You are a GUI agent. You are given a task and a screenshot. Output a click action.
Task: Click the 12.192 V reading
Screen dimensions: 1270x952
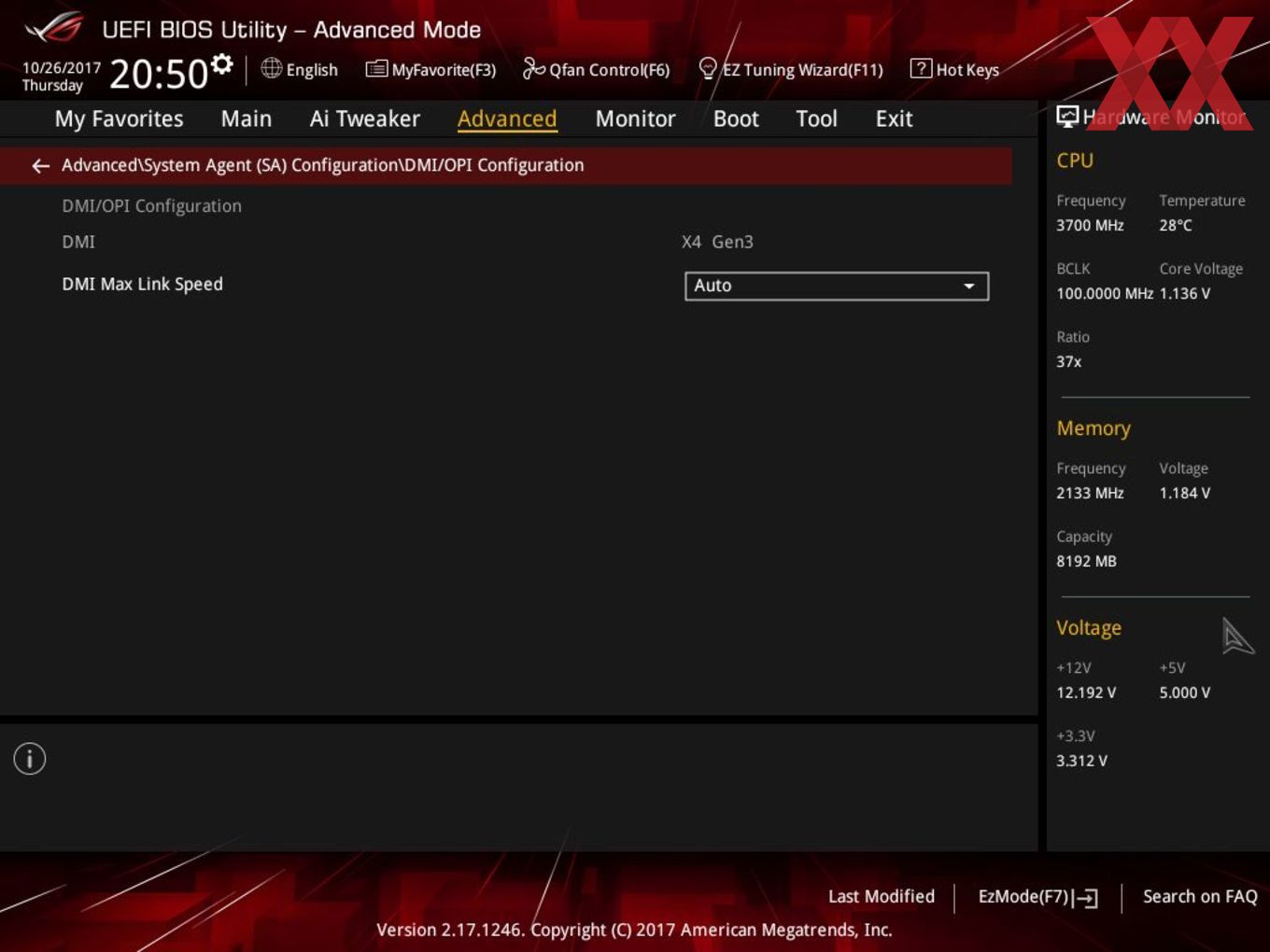tap(1086, 693)
